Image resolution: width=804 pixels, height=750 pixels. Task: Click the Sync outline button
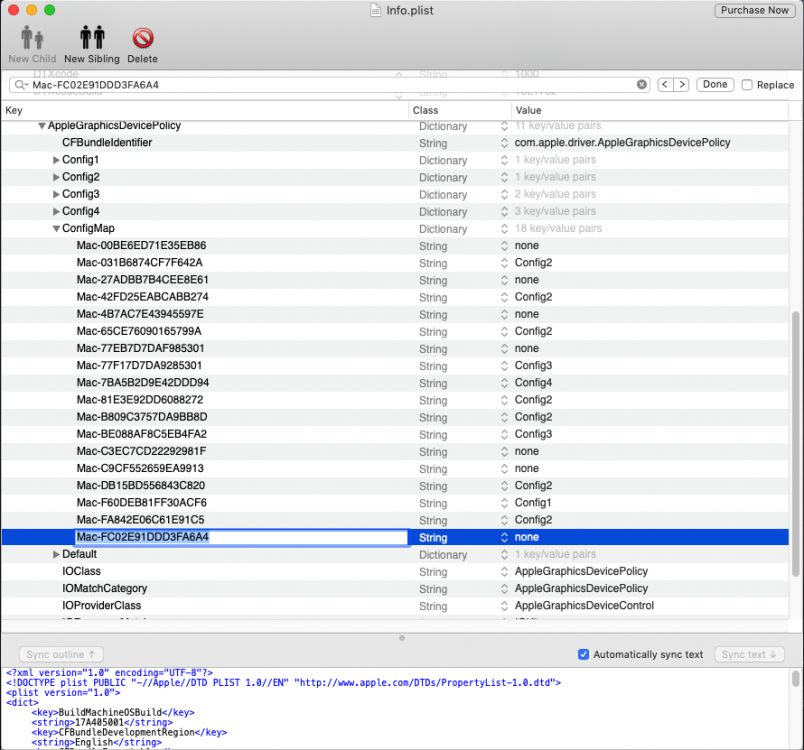click(x=61, y=655)
